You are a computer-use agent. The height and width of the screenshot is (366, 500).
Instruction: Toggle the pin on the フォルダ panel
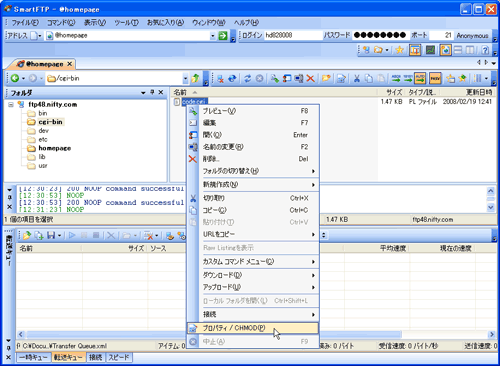tap(152, 92)
